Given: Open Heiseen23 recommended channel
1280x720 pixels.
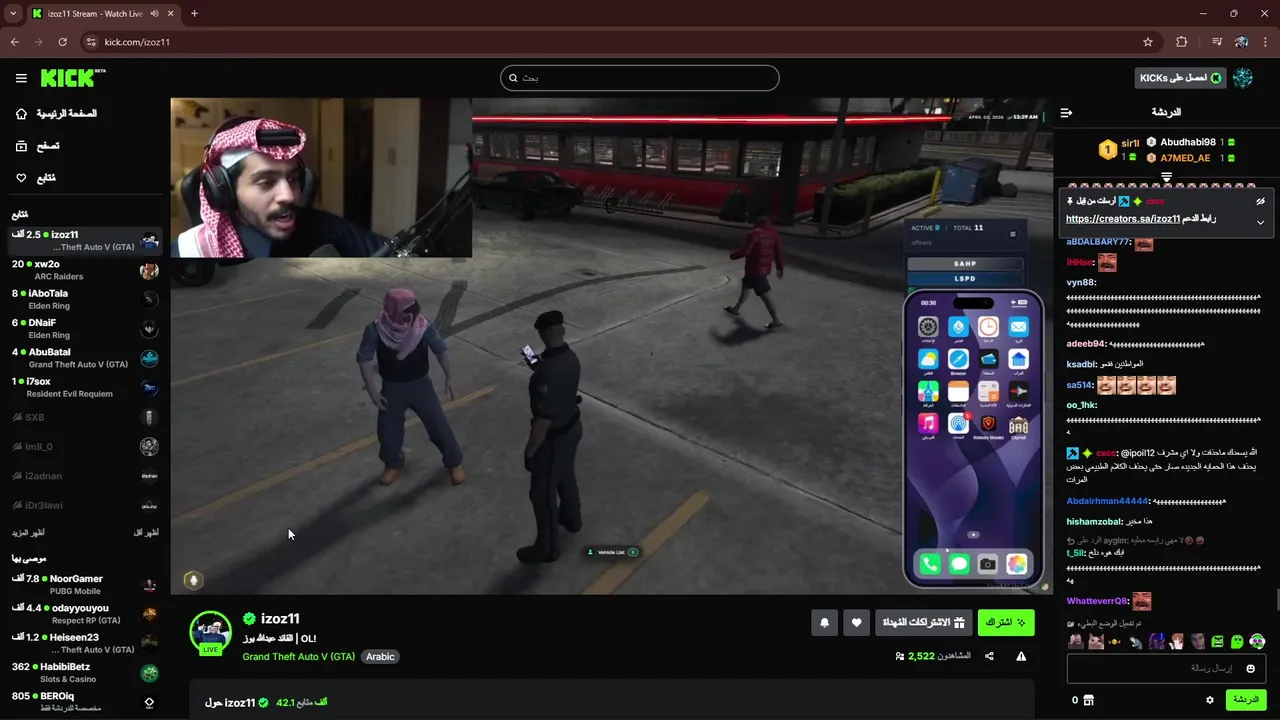Looking at the screenshot, I should (x=85, y=642).
